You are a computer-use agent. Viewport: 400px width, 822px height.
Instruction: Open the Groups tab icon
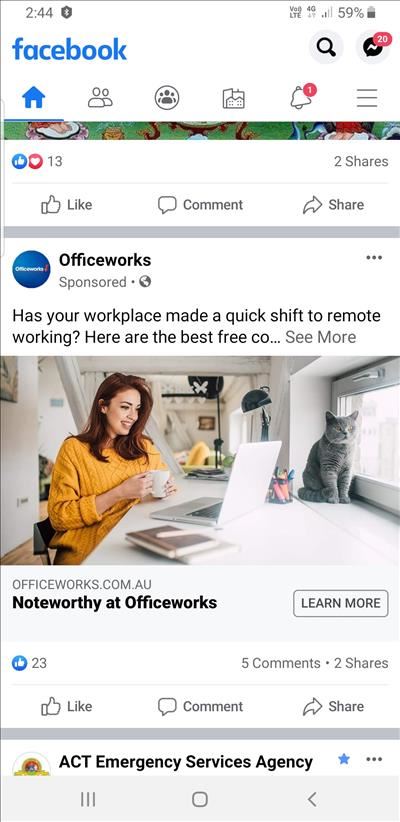click(x=167, y=98)
